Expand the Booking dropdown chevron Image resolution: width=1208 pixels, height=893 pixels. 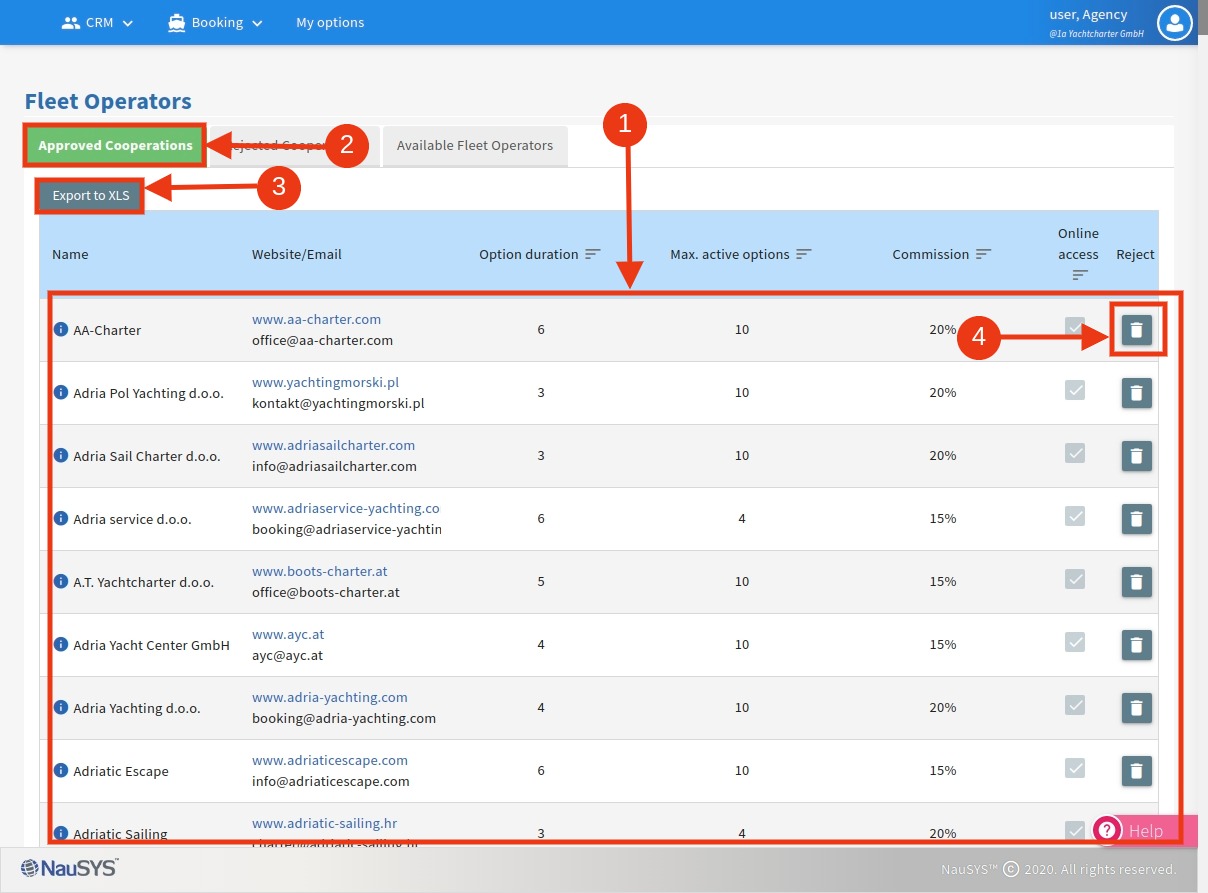point(257,23)
